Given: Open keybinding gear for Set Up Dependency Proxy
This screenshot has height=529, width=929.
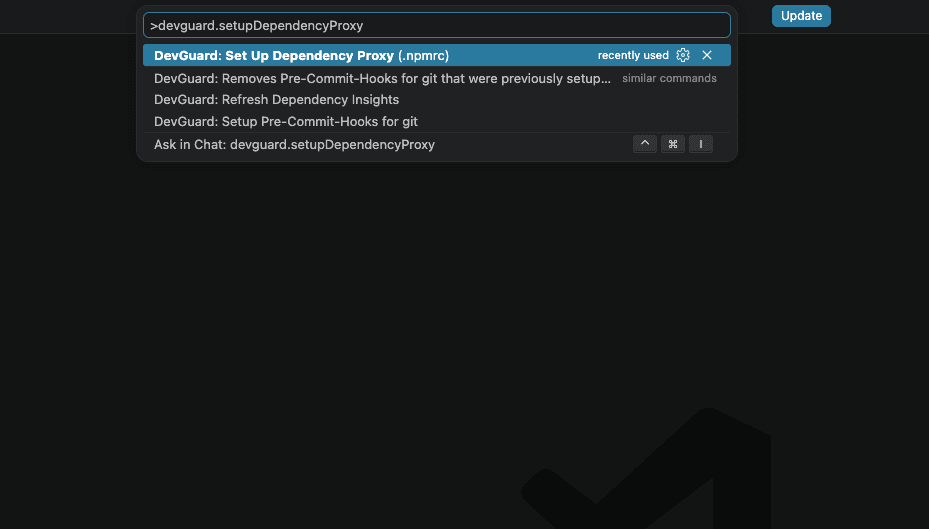Looking at the screenshot, I should coord(683,55).
